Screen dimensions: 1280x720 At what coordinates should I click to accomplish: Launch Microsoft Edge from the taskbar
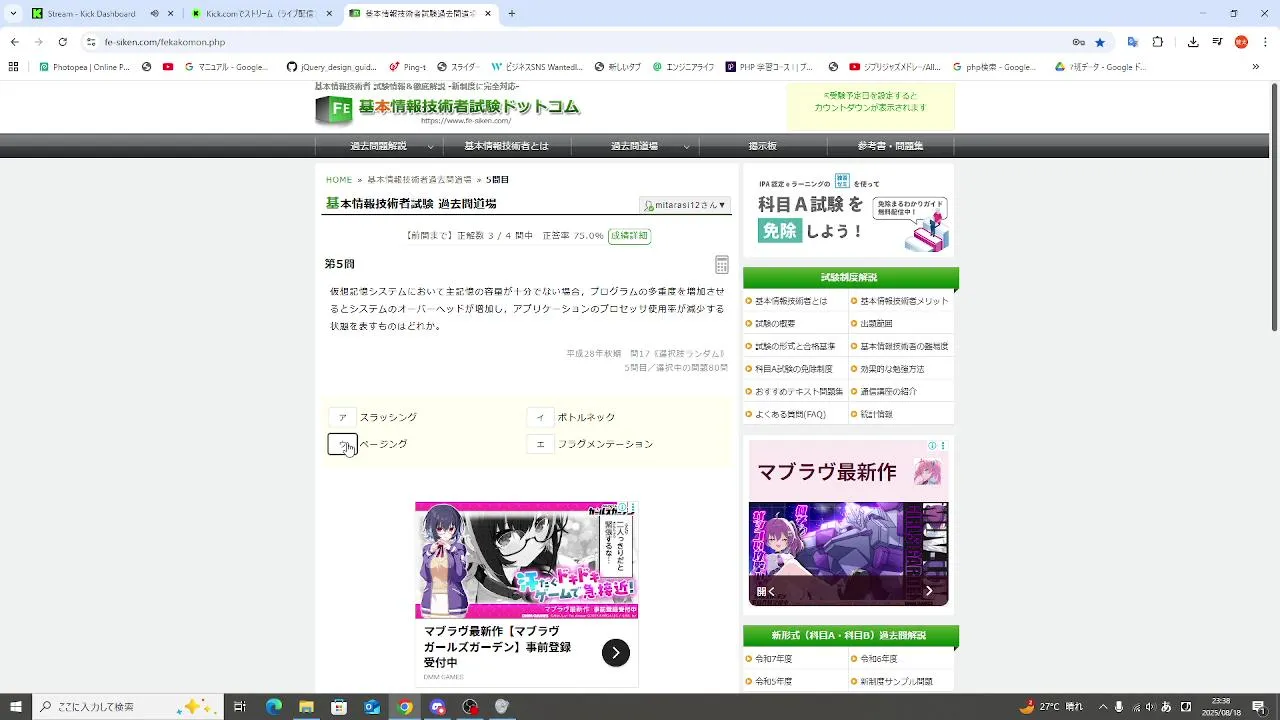pos(273,707)
